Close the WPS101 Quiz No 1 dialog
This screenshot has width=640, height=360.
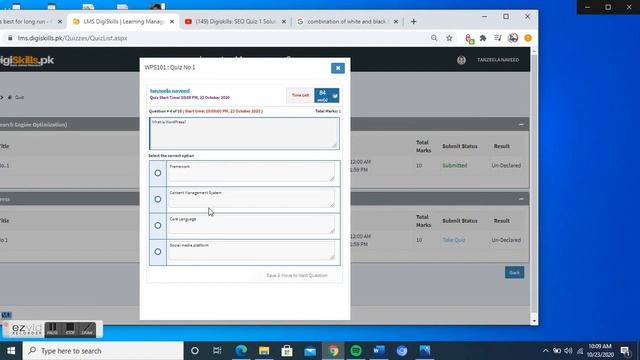338,68
